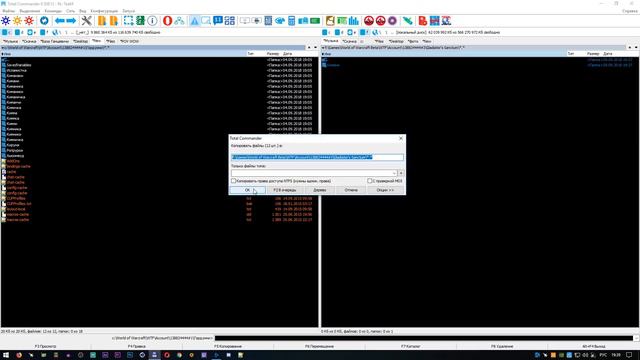Open the file type filter combo dropdown

[x=394, y=173]
